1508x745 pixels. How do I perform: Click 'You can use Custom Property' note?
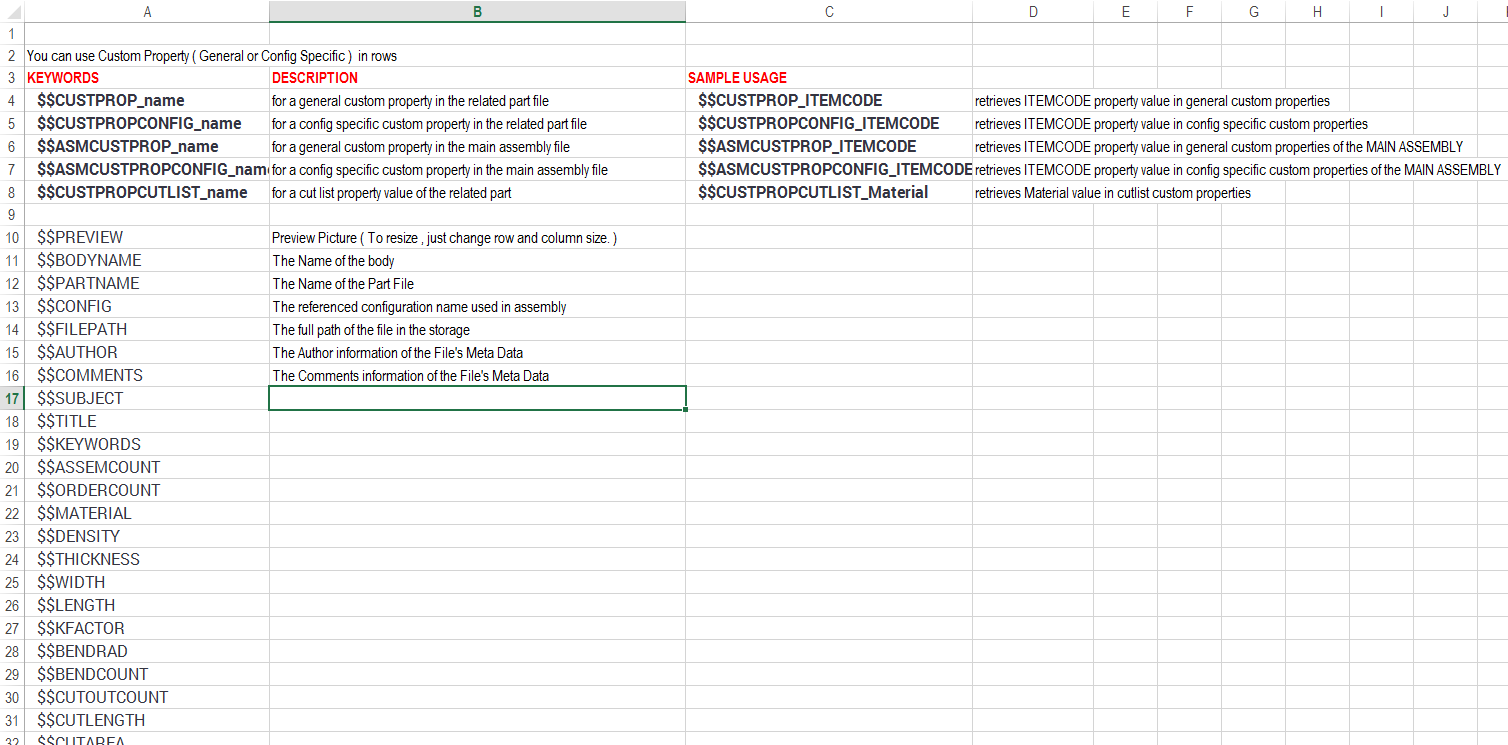pos(212,56)
